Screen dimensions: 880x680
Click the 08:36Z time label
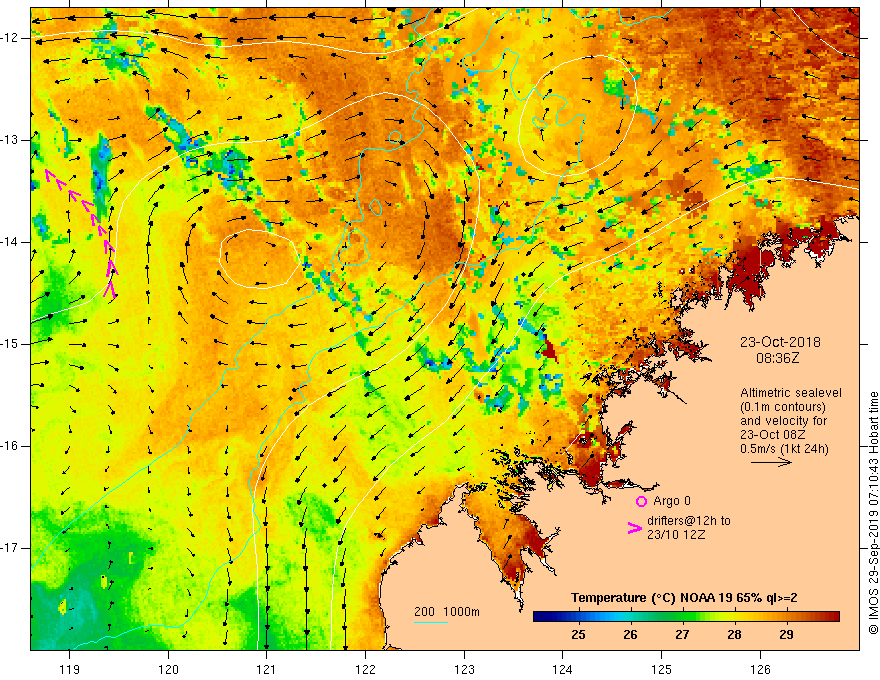pos(777,358)
